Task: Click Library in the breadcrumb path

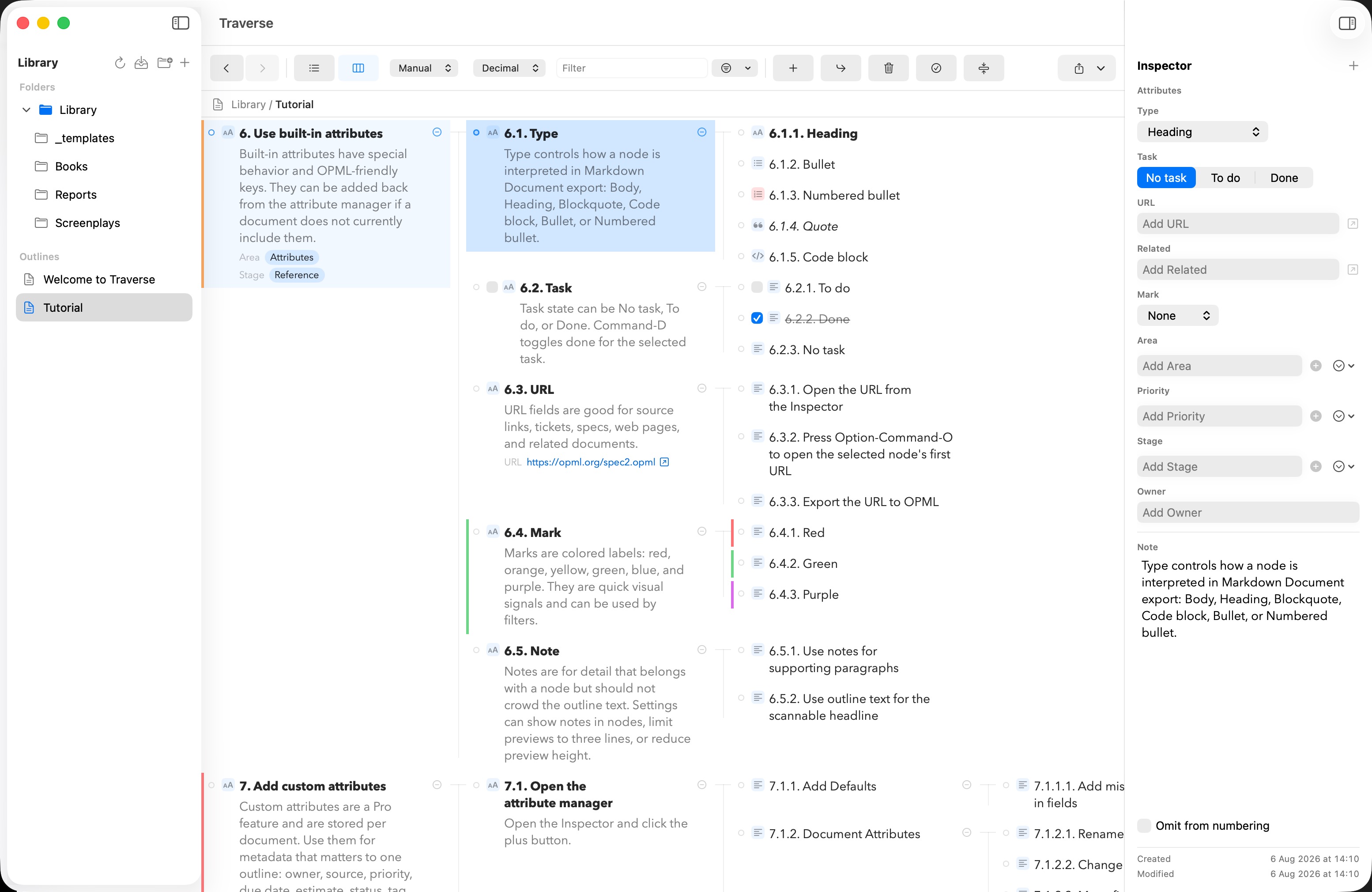Action: 248,104
